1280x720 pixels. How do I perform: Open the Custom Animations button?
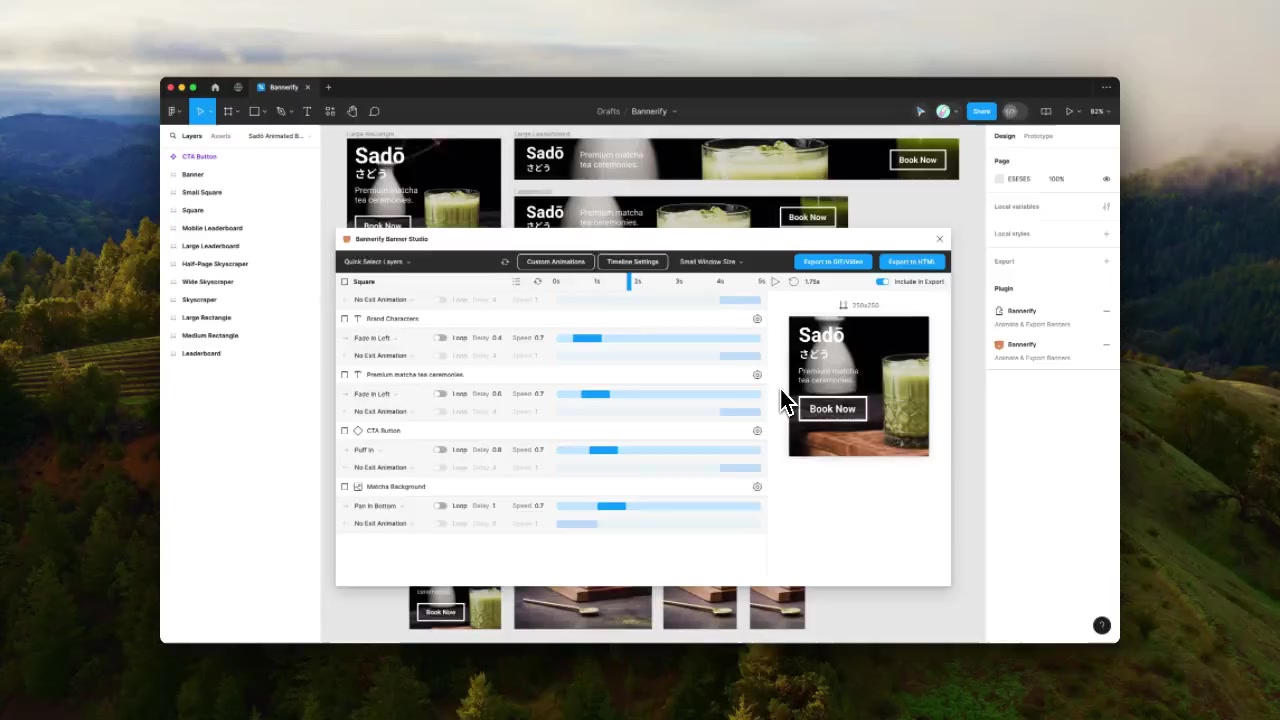(555, 262)
